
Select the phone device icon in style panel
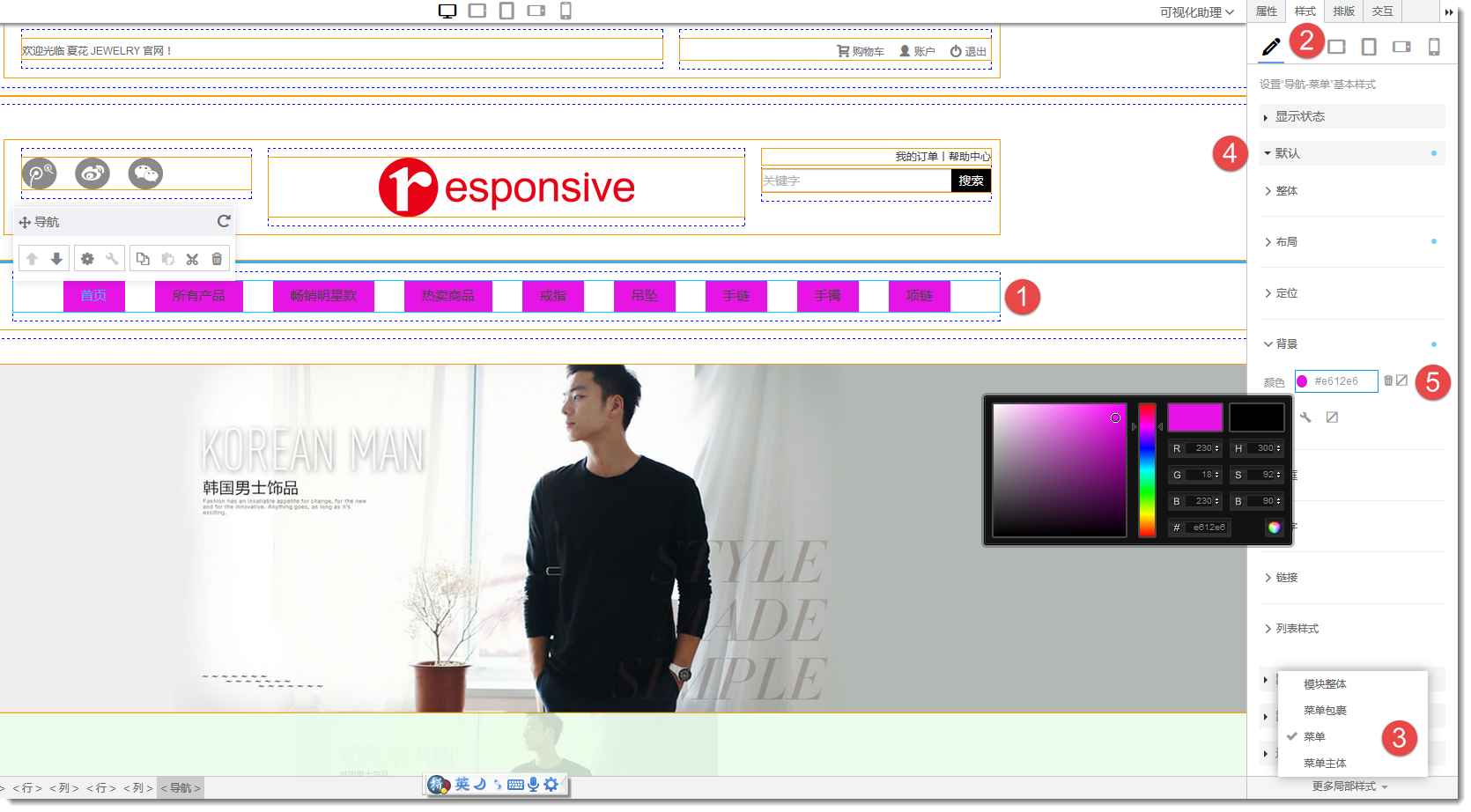(x=1433, y=47)
